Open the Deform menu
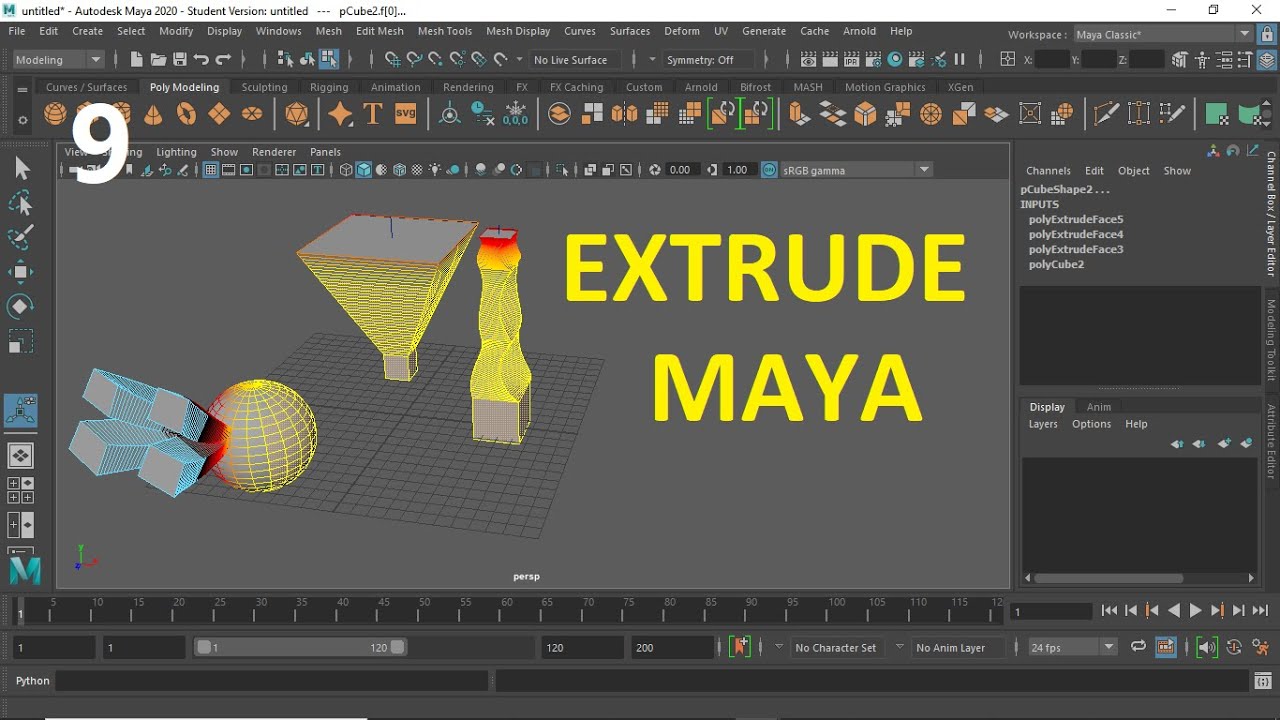Screen dimensions: 1280x720 [682, 31]
